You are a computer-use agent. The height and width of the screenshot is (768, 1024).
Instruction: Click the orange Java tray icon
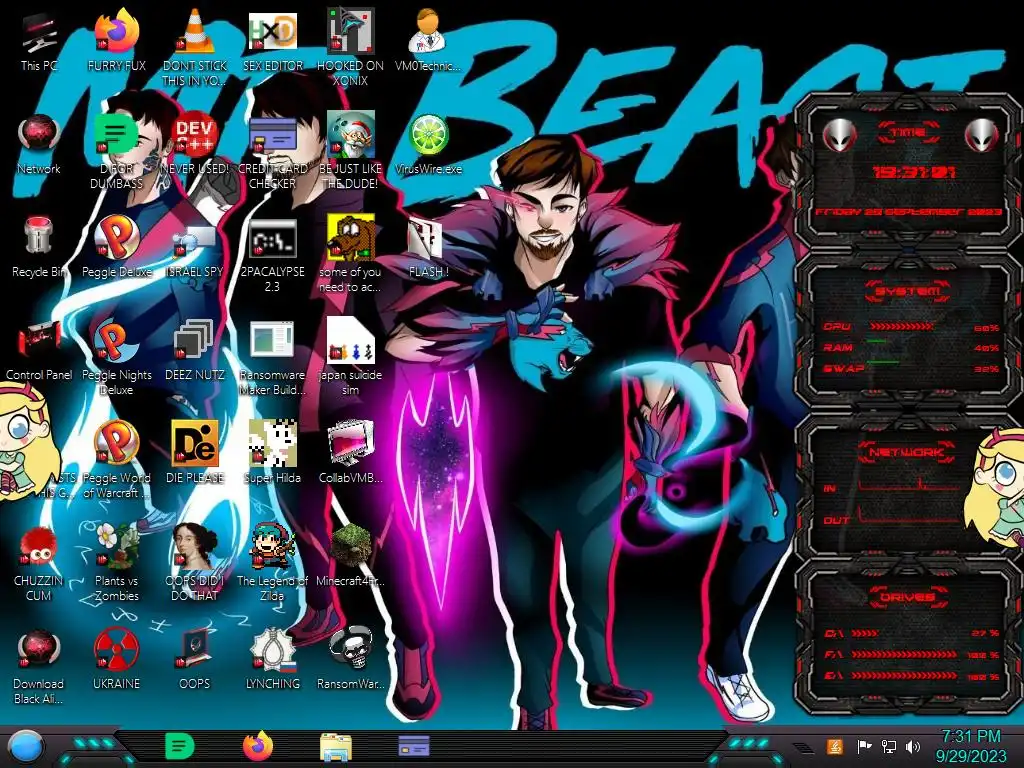tap(834, 746)
